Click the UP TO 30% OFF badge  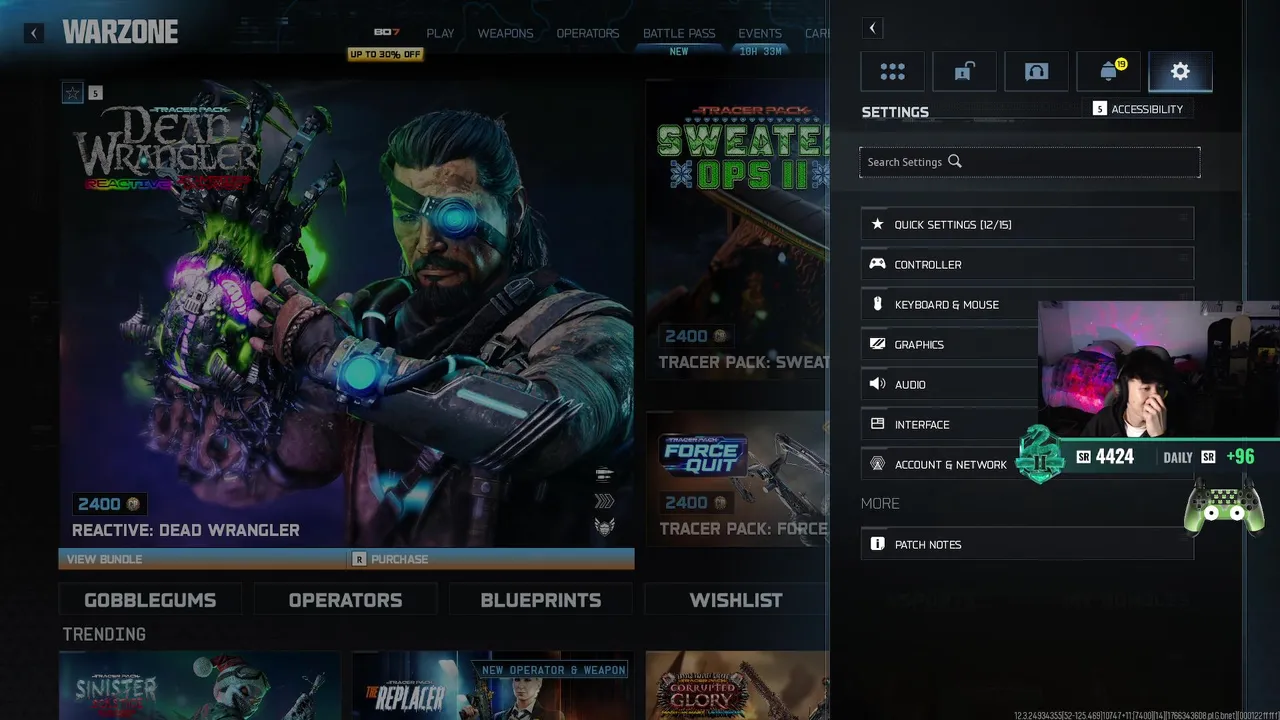385,54
